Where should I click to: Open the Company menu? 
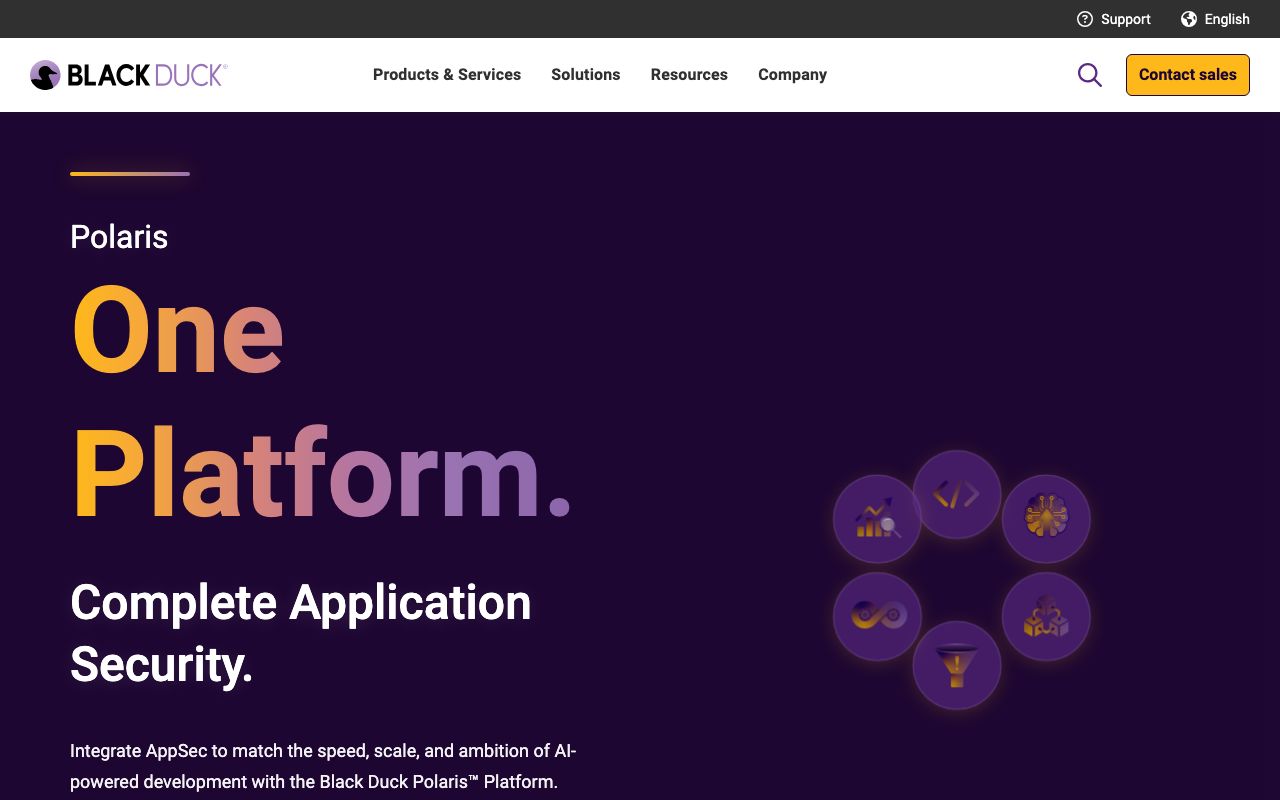pyautogui.click(x=792, y=75)
